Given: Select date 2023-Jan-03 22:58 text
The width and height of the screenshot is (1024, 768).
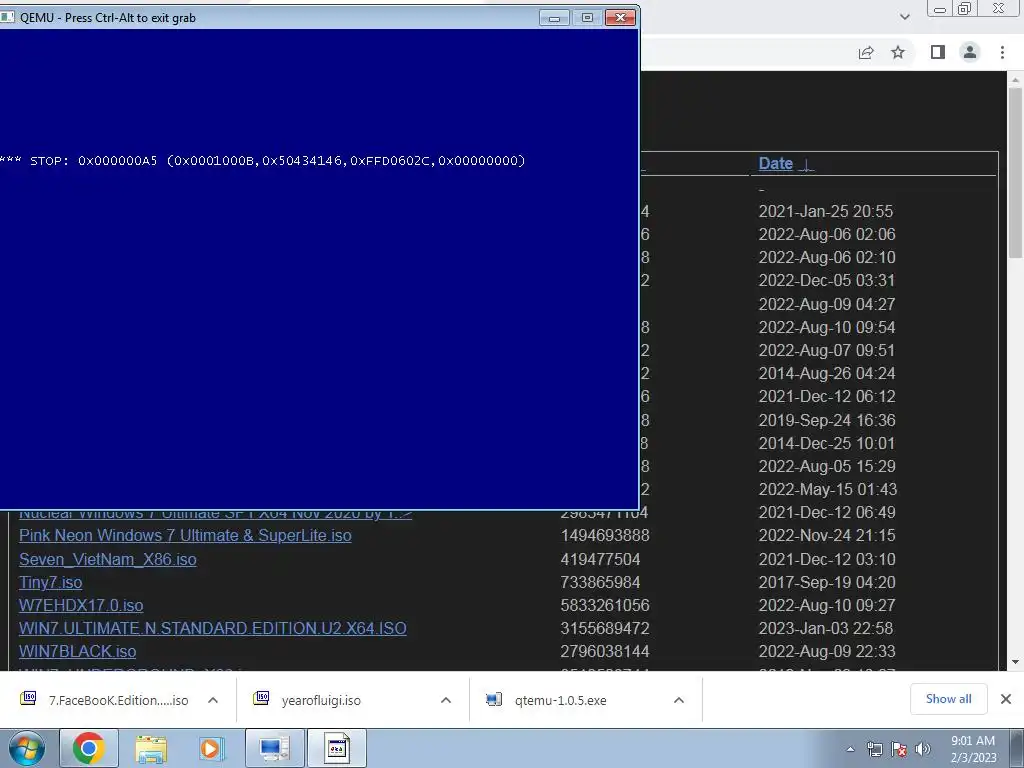Looking at the screenshot, I should (x=826, y=628).
